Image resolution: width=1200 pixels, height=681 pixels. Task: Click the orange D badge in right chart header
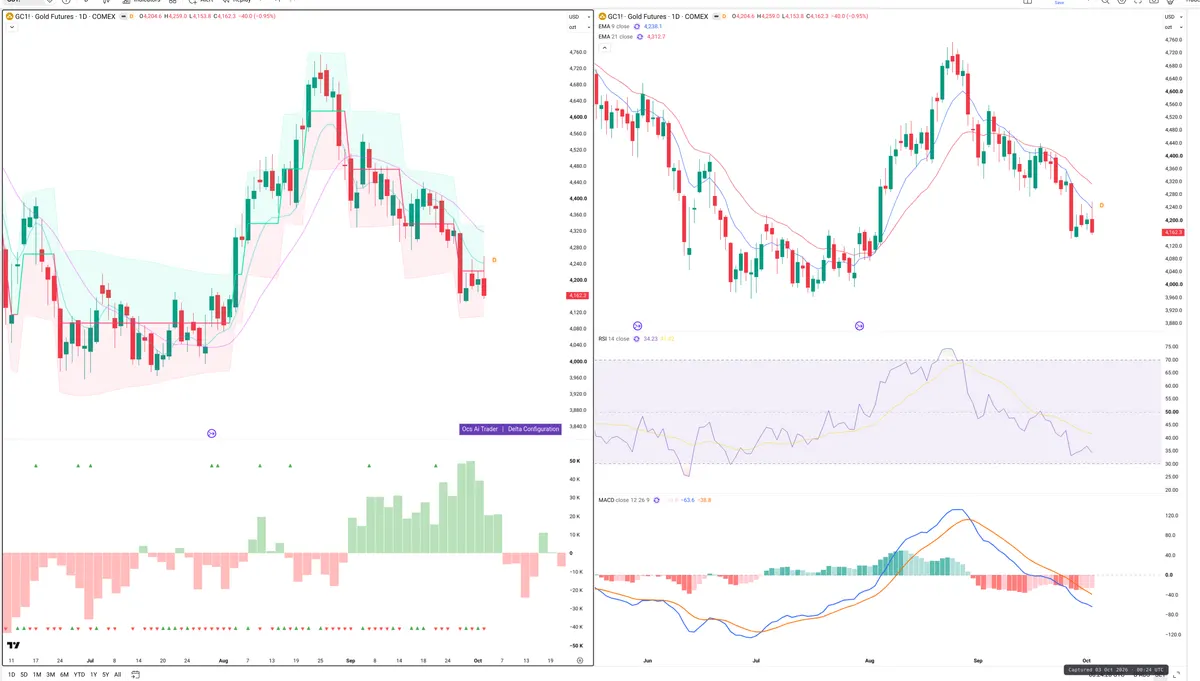tap(726, 17)
